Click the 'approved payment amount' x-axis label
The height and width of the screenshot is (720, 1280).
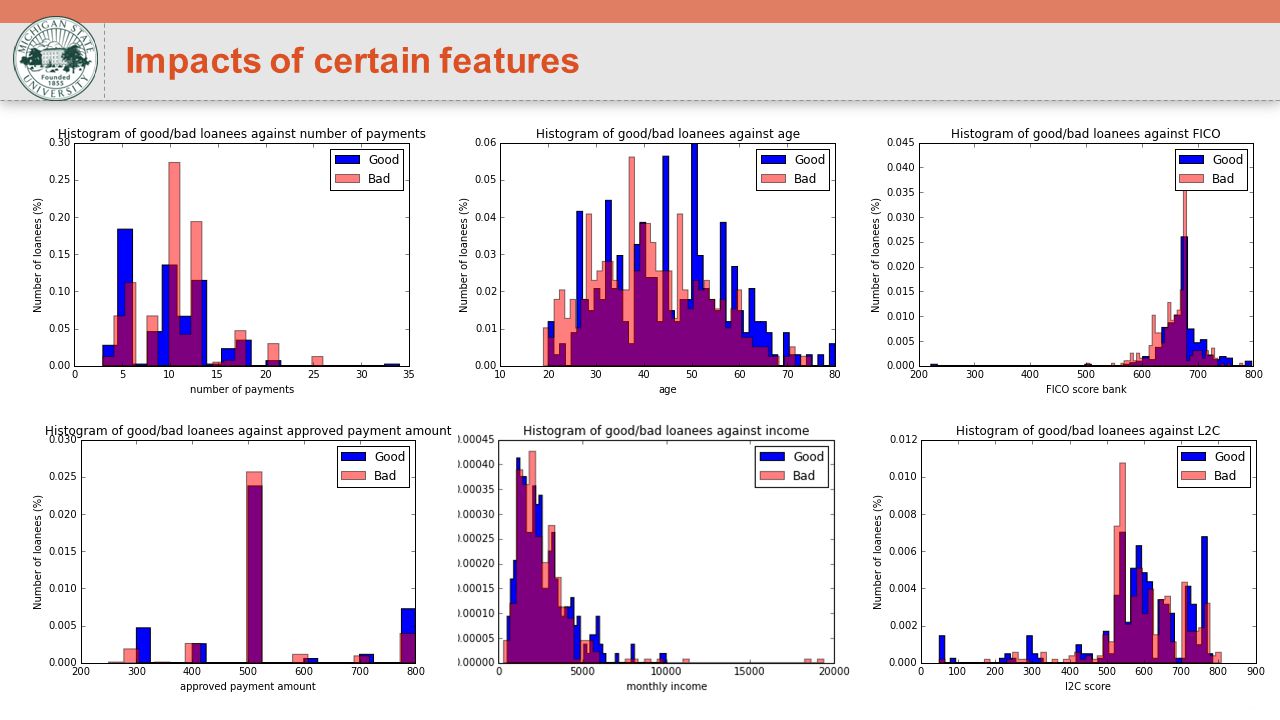(x=248, y=687)
